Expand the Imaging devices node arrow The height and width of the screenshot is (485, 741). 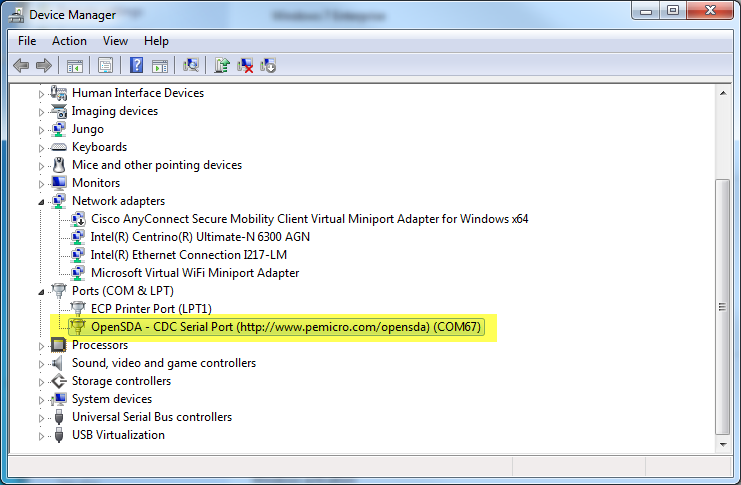[41, 112]
